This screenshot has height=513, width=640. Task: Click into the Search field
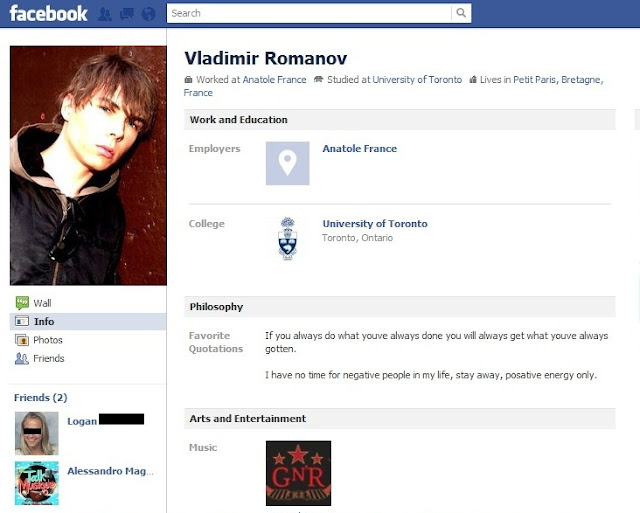(309, 13)
